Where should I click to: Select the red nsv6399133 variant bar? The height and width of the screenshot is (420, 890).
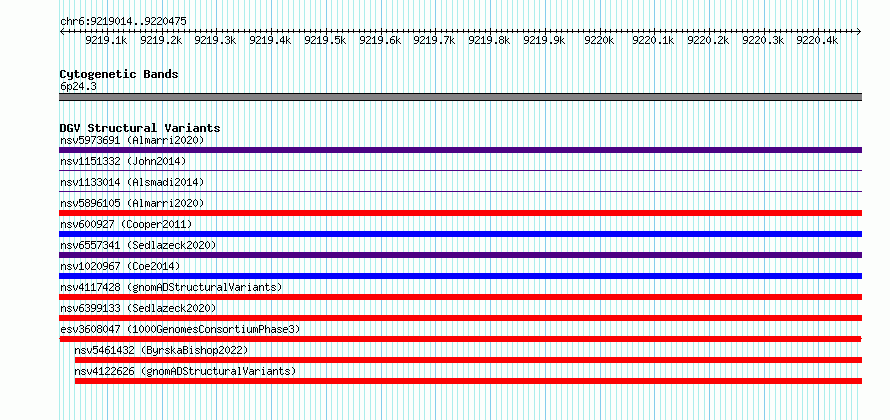(x=460, y=318)
